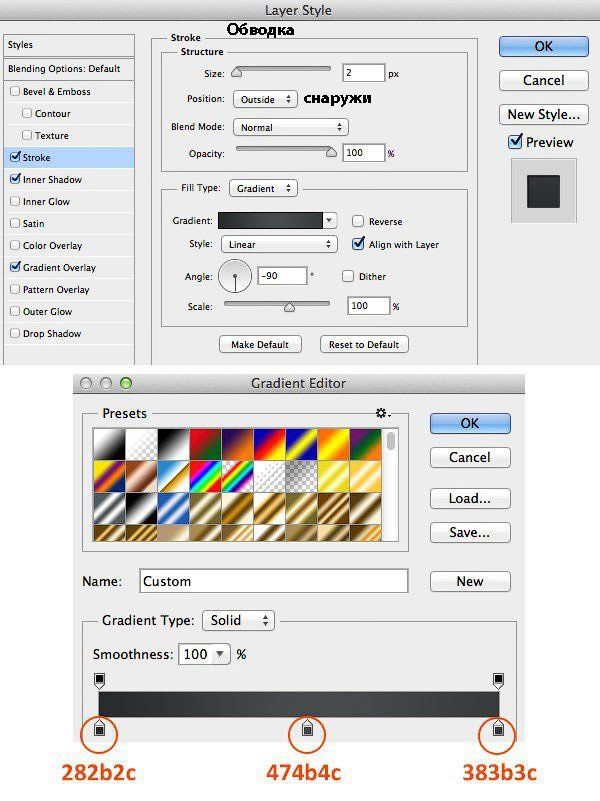This screenshot has width=600, height=801.
Task: Click the stroke gradient preview bar
Action: tap(270, 220)
